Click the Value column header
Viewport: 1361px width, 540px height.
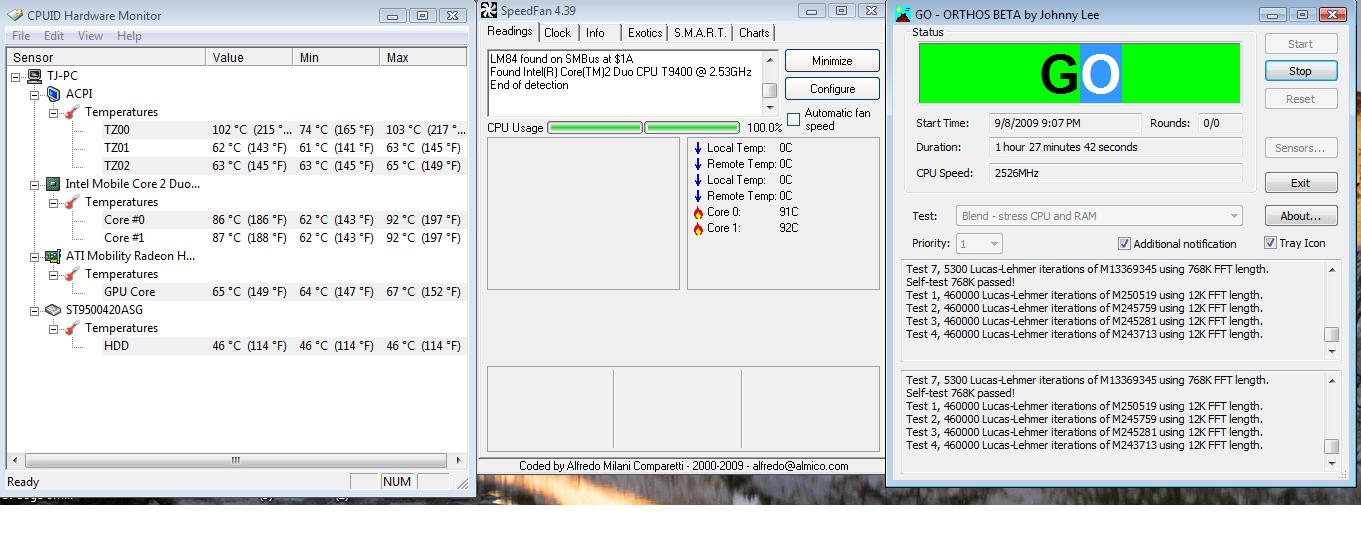click(249, 58)
